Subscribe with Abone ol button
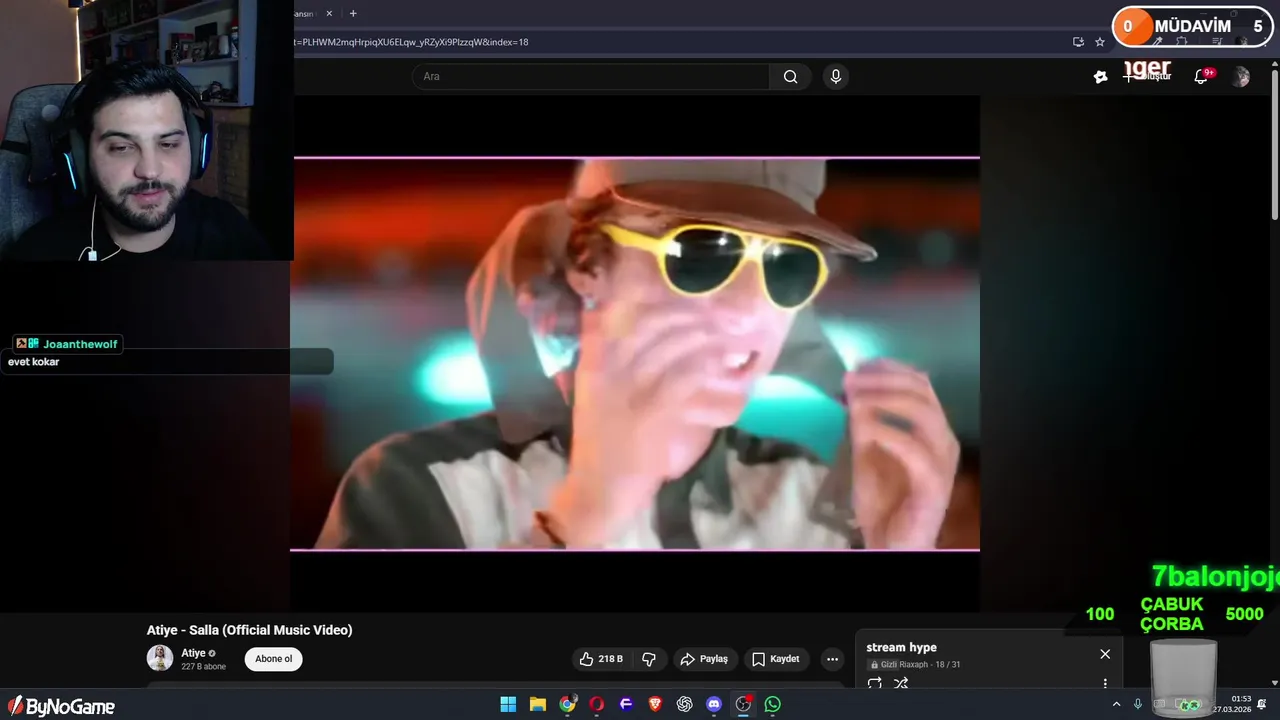The image size is (1280, 720). point(274,659)
